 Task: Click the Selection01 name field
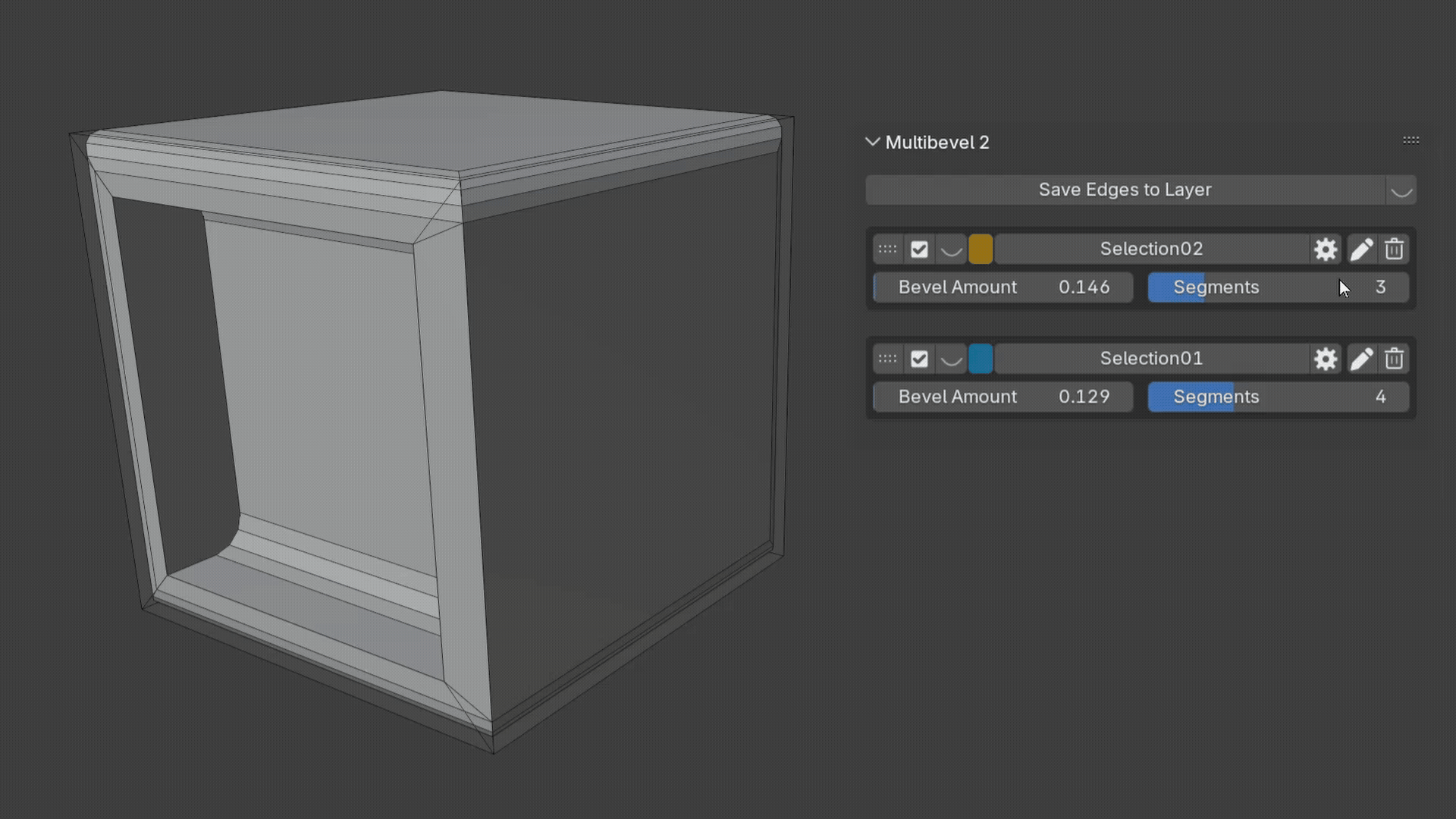point(1151,359)
